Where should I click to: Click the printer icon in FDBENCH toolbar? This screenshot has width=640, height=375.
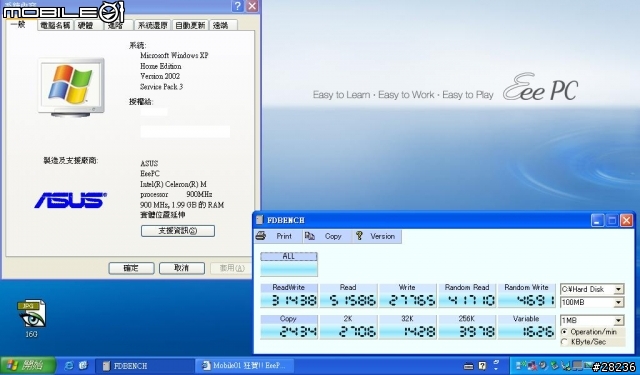pos(261,236)
